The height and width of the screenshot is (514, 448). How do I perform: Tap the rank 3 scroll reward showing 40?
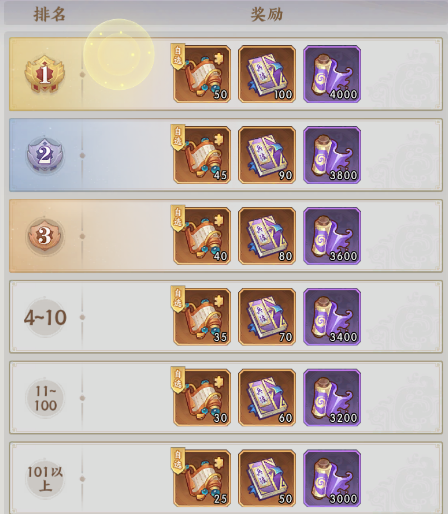click(x=202, y=236)
